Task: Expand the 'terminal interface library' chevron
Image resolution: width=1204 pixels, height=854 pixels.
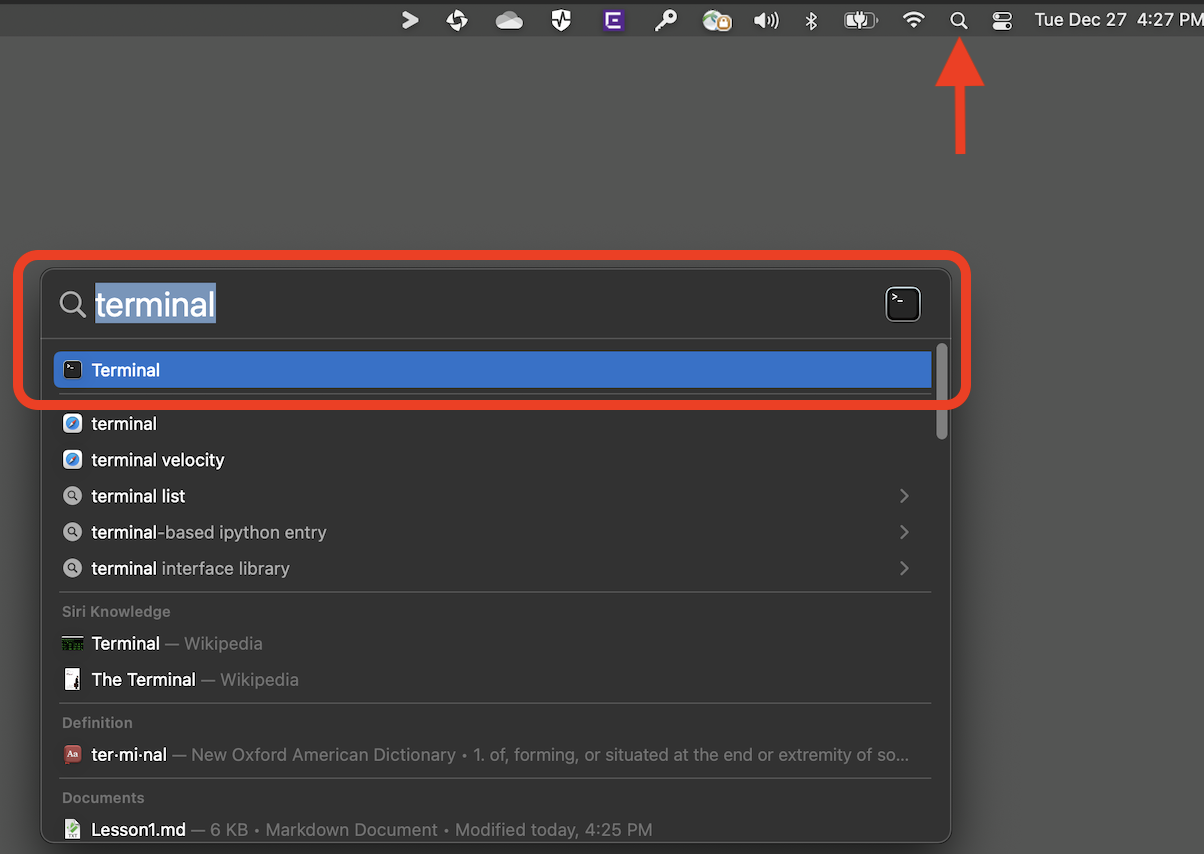Action: [904, 568]
